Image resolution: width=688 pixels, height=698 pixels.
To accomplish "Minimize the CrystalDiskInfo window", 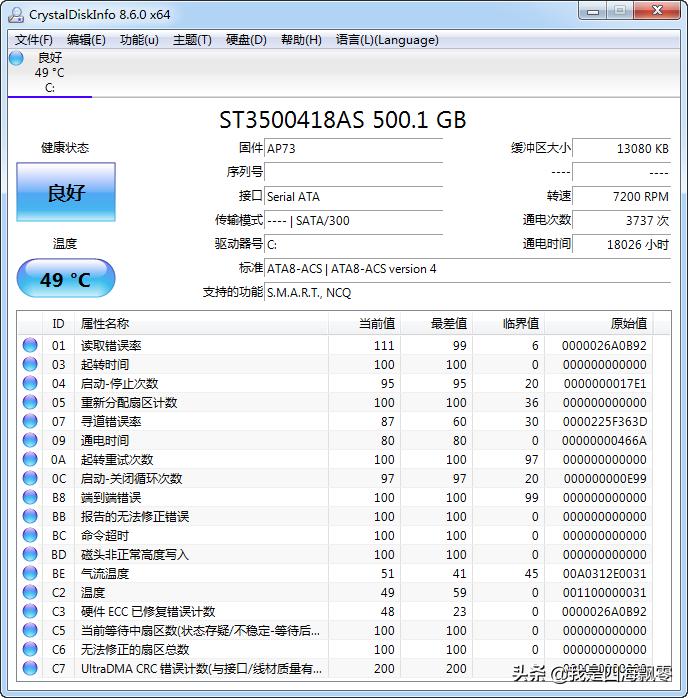I will point(593,11).
